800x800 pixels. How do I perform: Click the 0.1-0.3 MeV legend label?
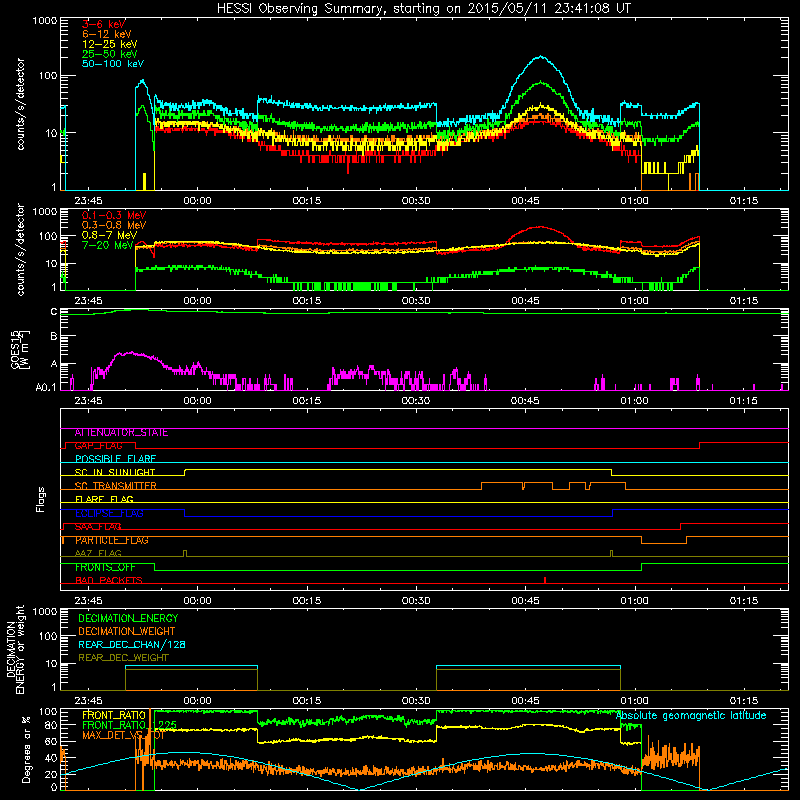coord(114,215)
